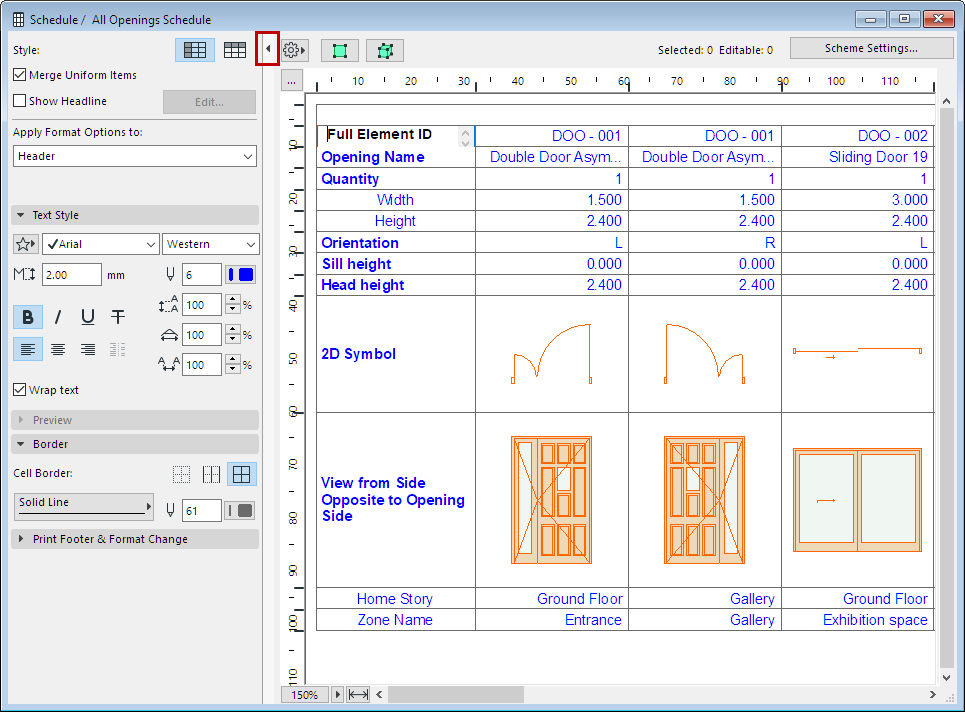This screenshot has width=965, height=712.
Task: Uncheck Merge Uniform Items
Action: coord(20,75)
